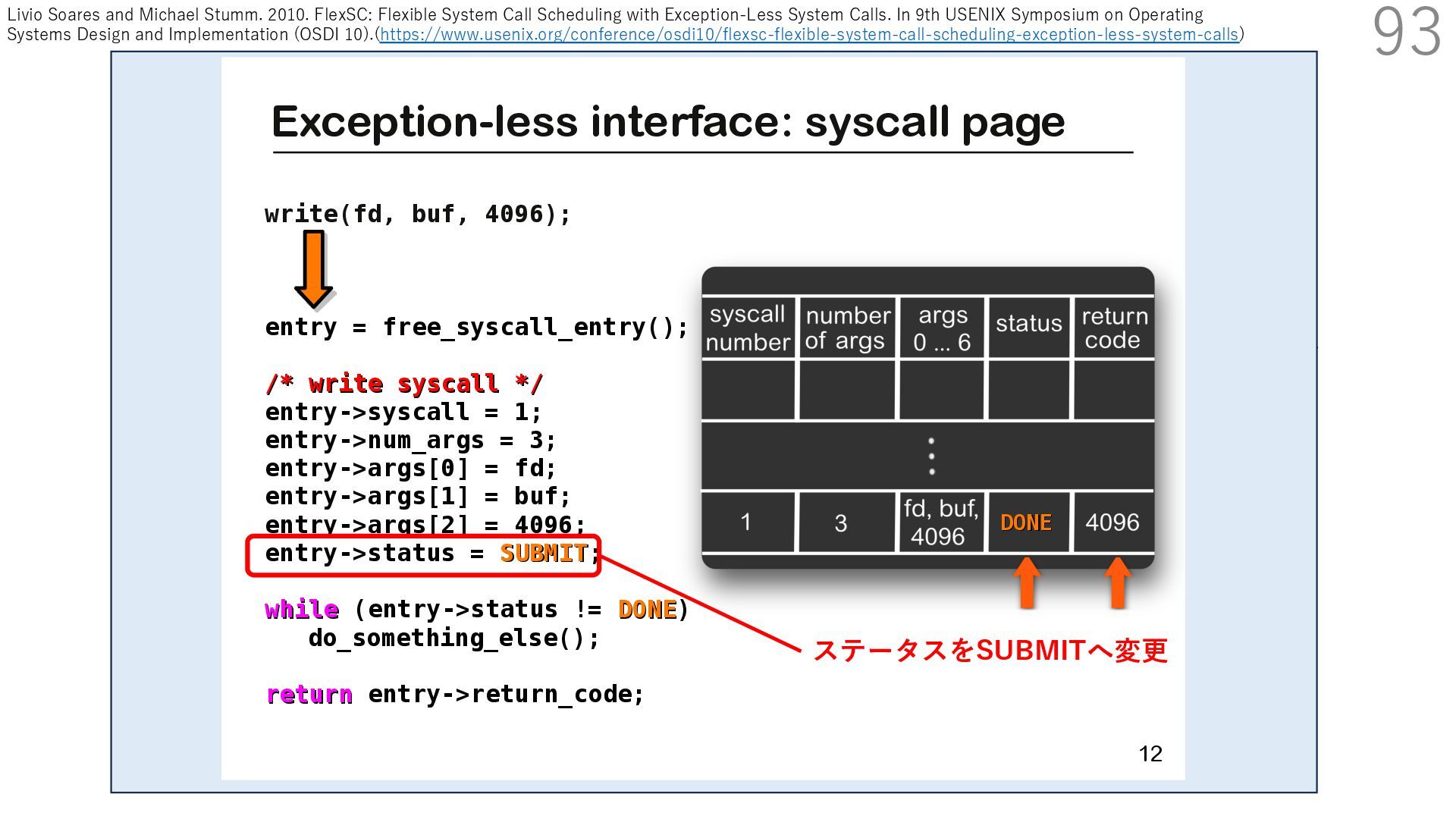Click the page number 93 at top right
Screen dimensions: 1456x819
coord(1406,32)
